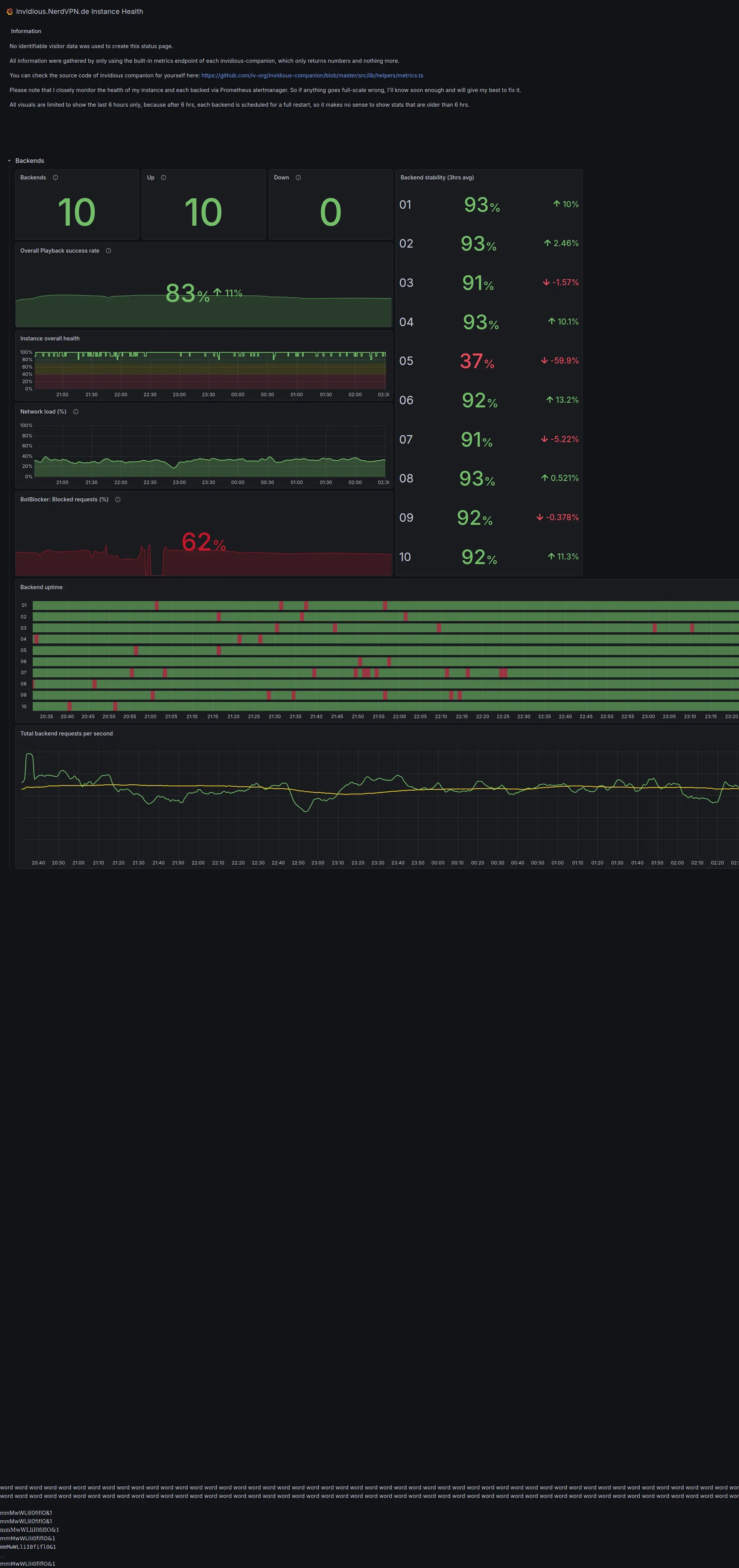Click info icon beside Down panel title
The height and width of the screenshot is (1568, 739).
[x=298, y=178]
